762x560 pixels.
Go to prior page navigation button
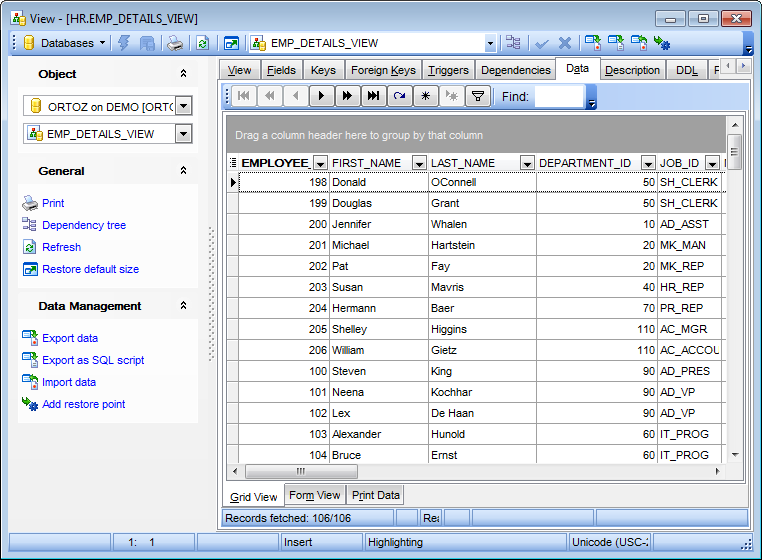(x=270, y=96)
